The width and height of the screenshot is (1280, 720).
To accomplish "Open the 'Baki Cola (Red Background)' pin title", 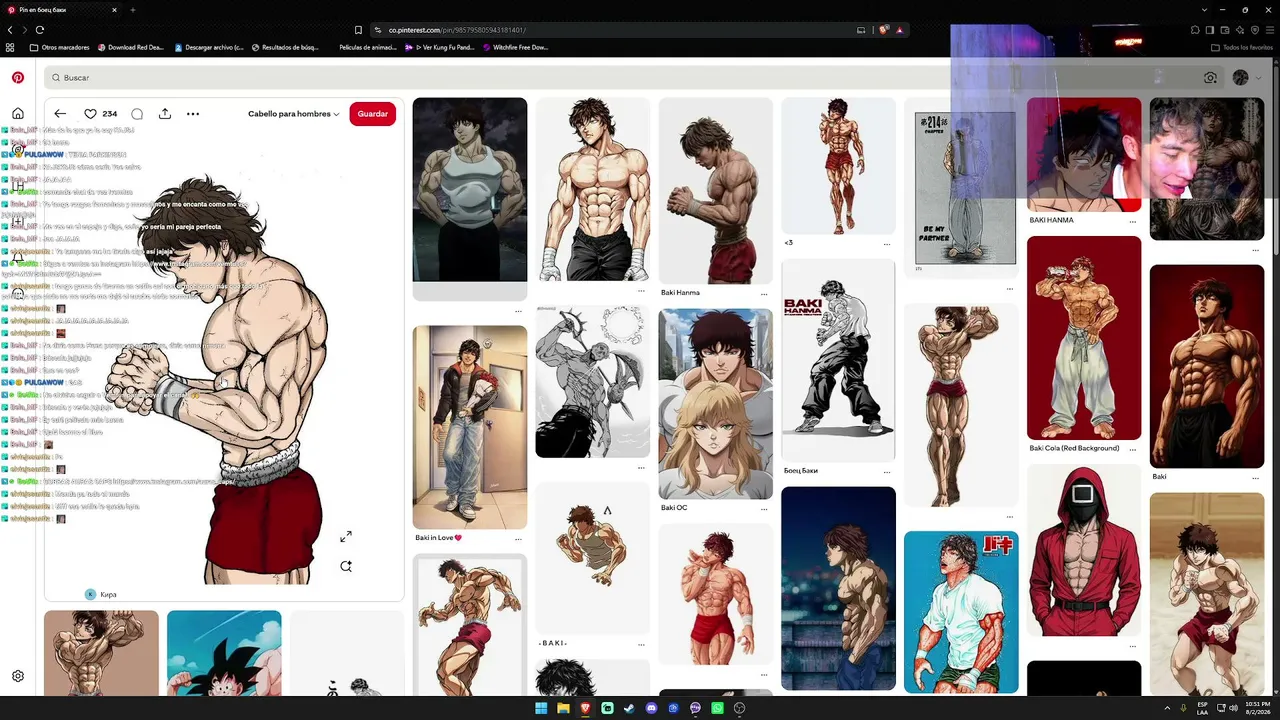I will pyautogui.click(x=1074, y=448).
